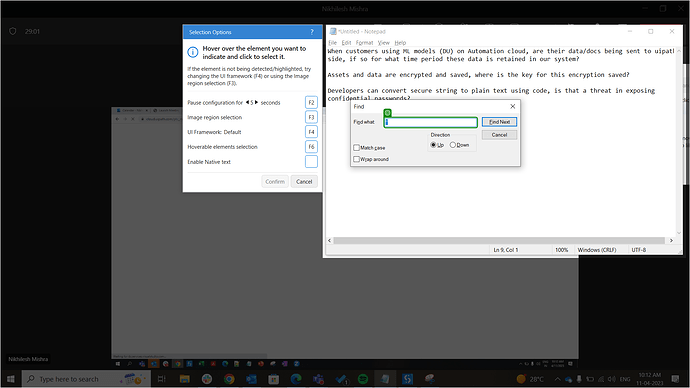
Task: Click the 29:01 meeting timer
Action: 32,32
